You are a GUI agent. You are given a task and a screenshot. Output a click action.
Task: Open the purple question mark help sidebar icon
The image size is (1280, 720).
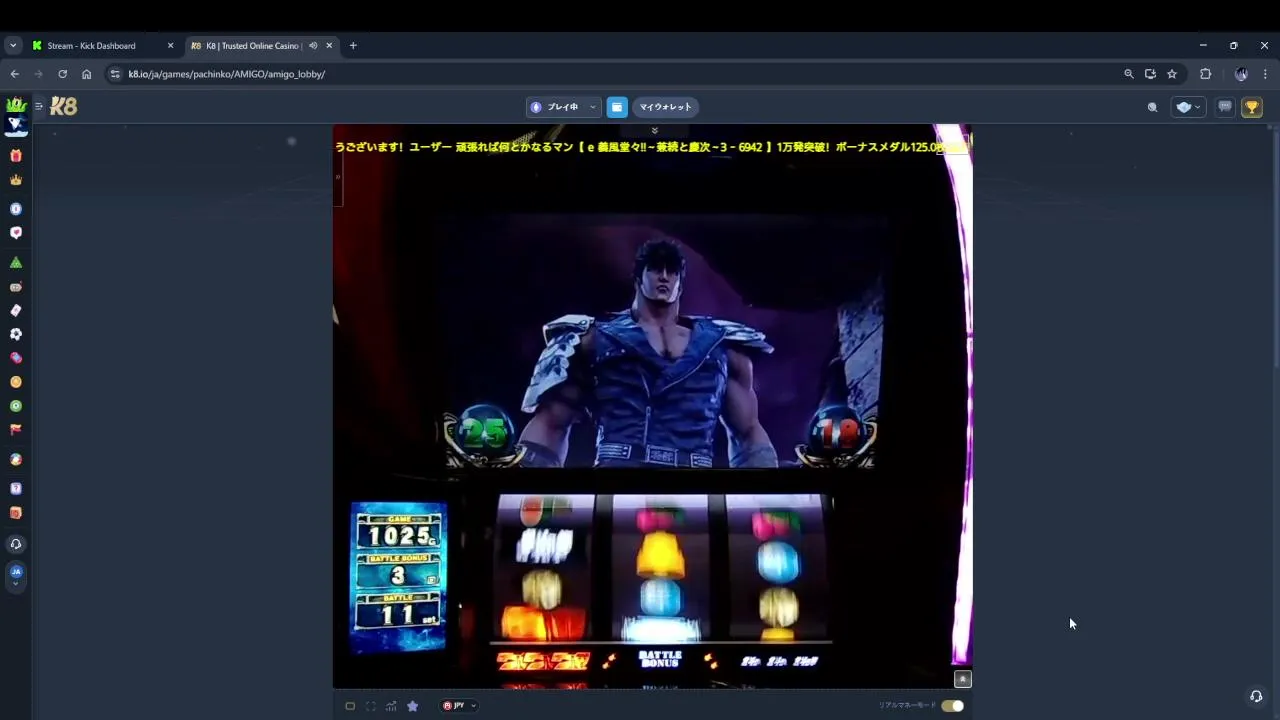pos(15,489)
